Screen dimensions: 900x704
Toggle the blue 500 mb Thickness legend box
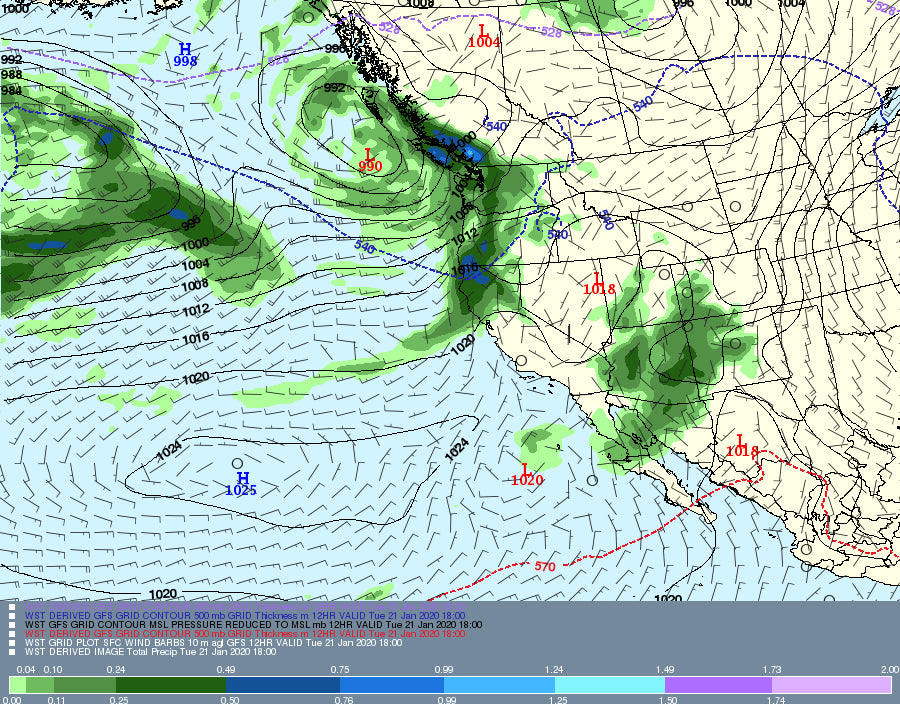pyautogui.click(x=13, y=614)
